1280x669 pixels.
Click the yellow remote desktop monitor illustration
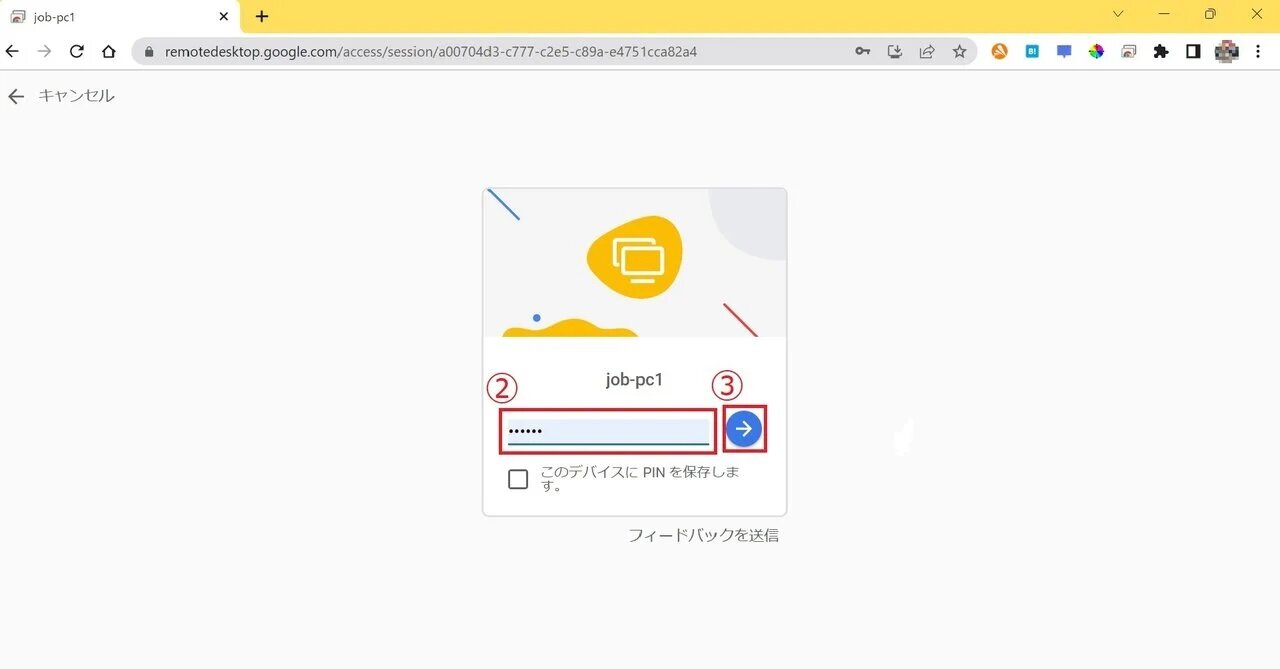pyautogui.click(x=636, y=257)
